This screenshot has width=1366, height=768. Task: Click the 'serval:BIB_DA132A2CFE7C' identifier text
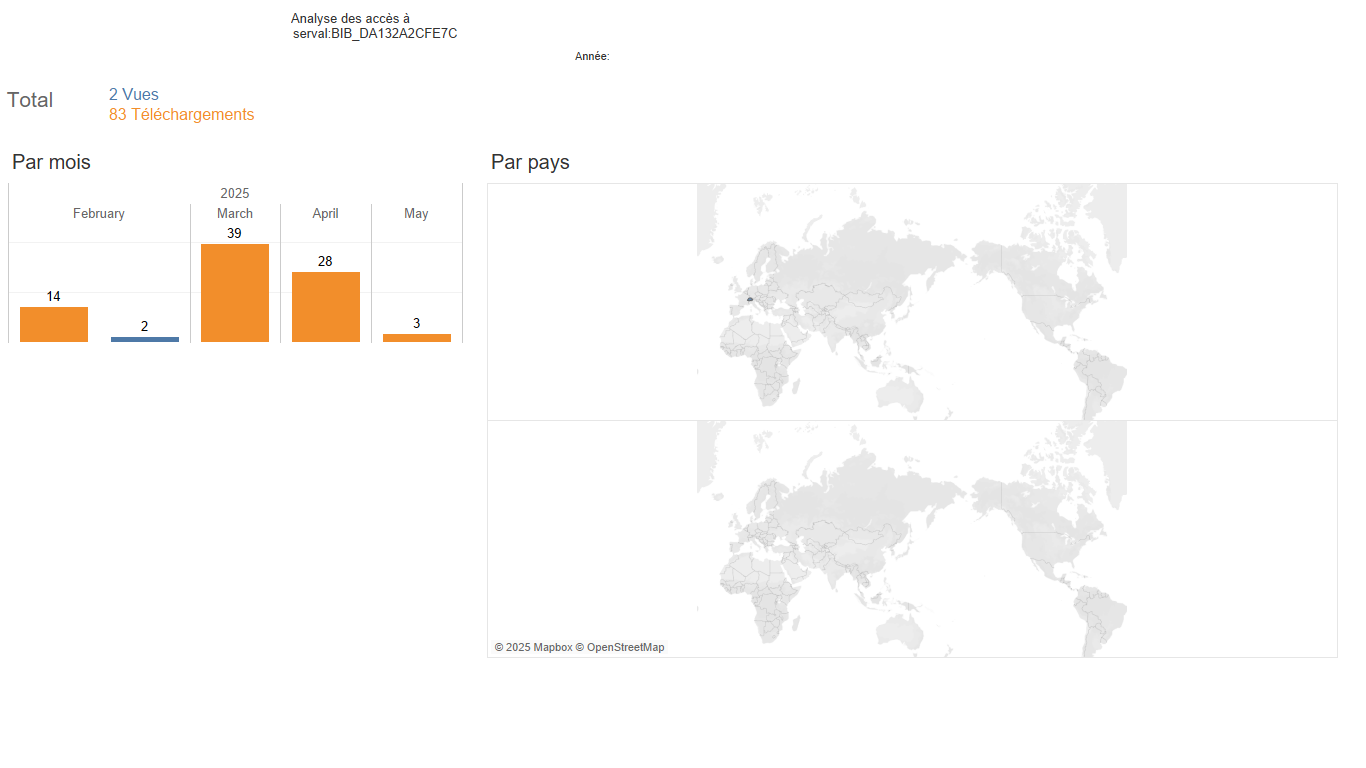click(x=375, y=34)
